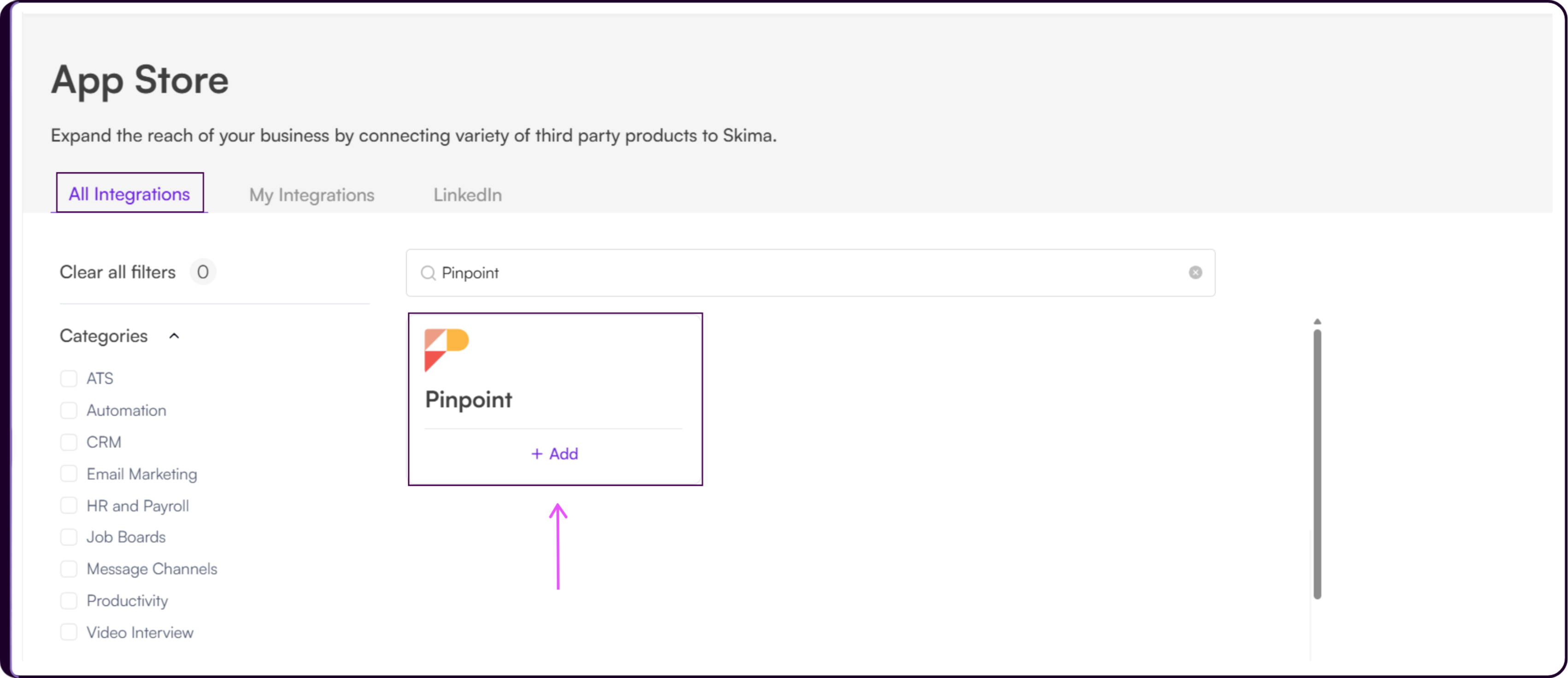Tick the Video Interview checkbox
The height and width of the screenshot is (678, 1568).
coord(69,632)
